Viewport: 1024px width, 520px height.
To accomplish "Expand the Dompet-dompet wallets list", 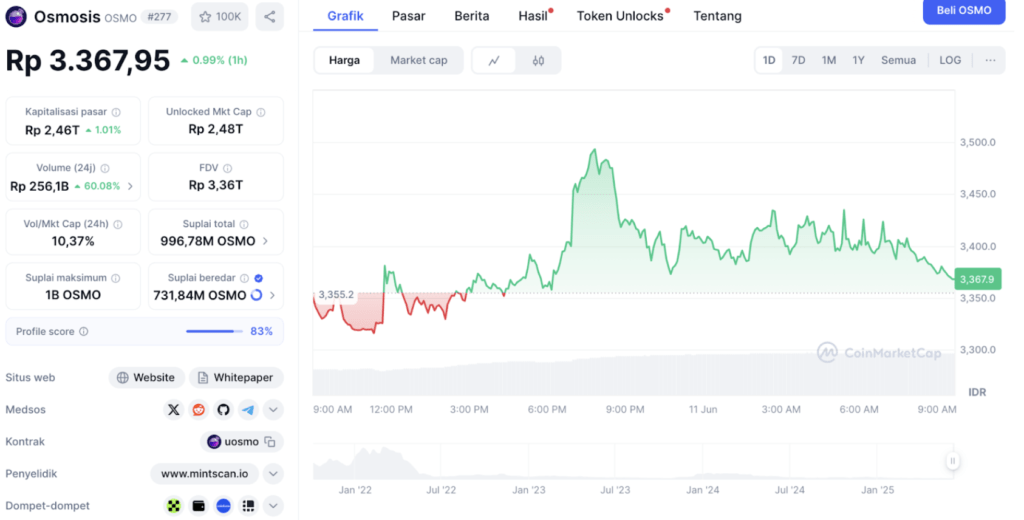I will pyautogui.click(x=273, y=506).
